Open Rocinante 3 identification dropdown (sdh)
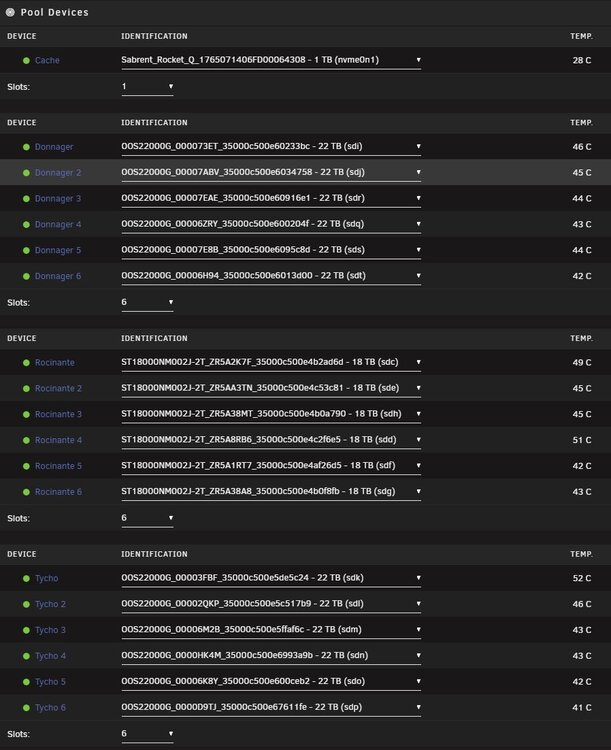Screen dimensions: 611x750 point(271,414)
